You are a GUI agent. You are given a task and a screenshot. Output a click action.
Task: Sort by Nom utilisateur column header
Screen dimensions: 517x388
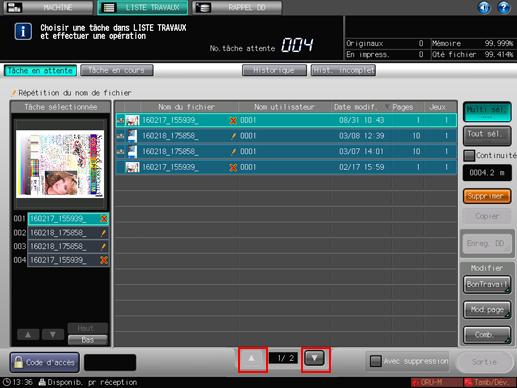click(284, 107)
